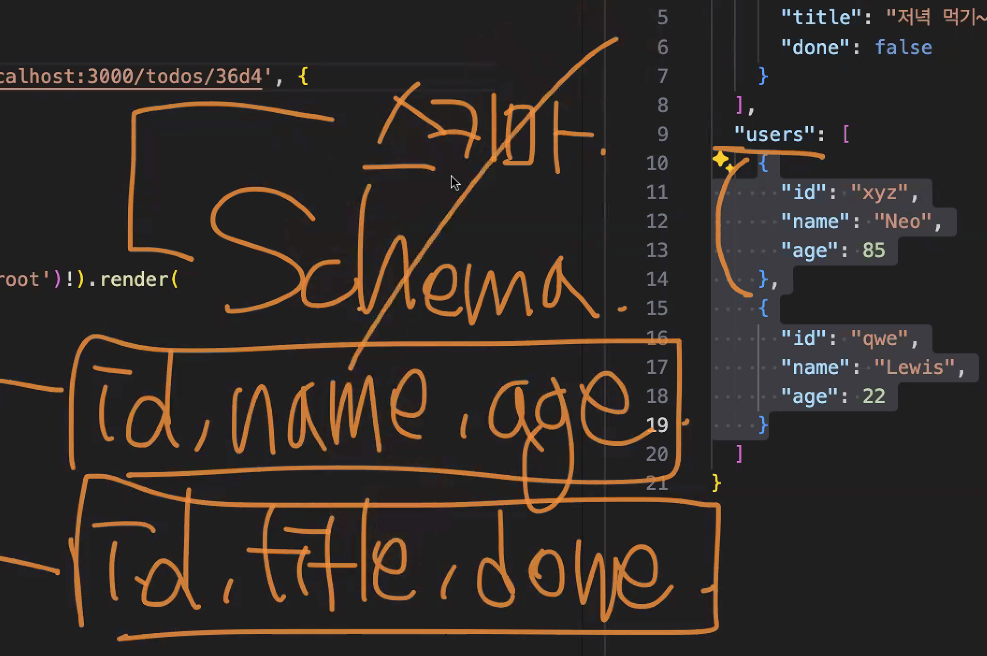The height and width of the screenshot is (656, 987).
Task: Click the age value 22
Action: (874, 396)
